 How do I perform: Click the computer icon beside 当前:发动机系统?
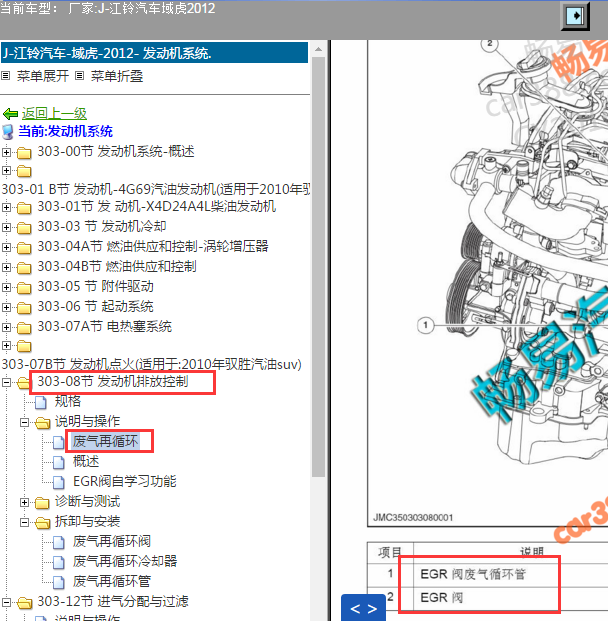coord(8,132)
